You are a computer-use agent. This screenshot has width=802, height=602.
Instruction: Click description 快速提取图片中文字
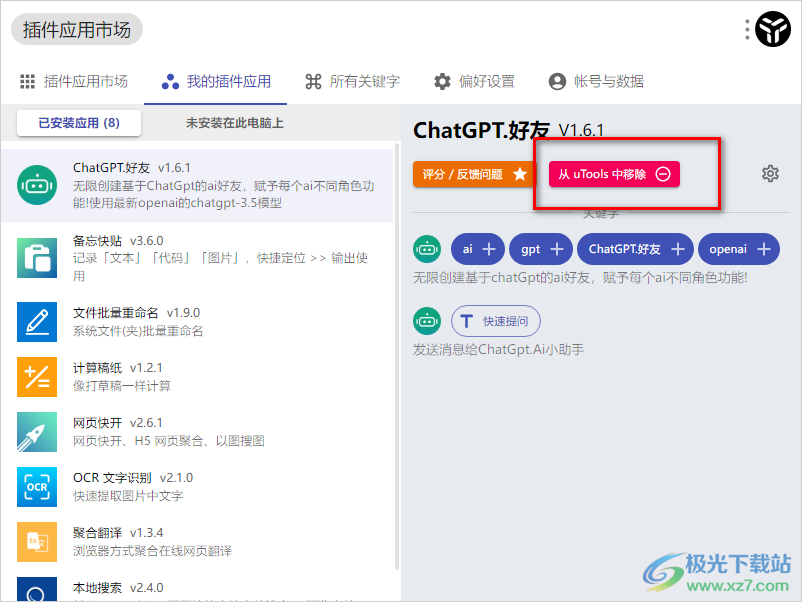pos(128,496)
